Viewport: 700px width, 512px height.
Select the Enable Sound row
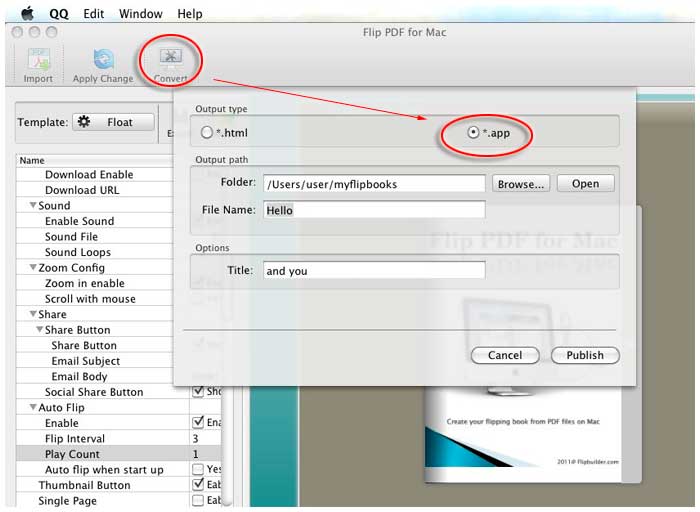point(95,221)
